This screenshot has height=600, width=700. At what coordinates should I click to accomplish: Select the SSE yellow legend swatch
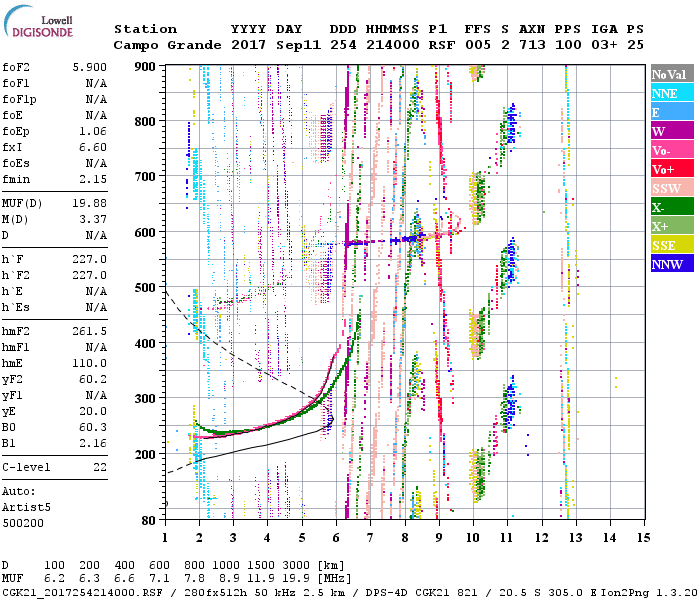click(x=670, y=246)
